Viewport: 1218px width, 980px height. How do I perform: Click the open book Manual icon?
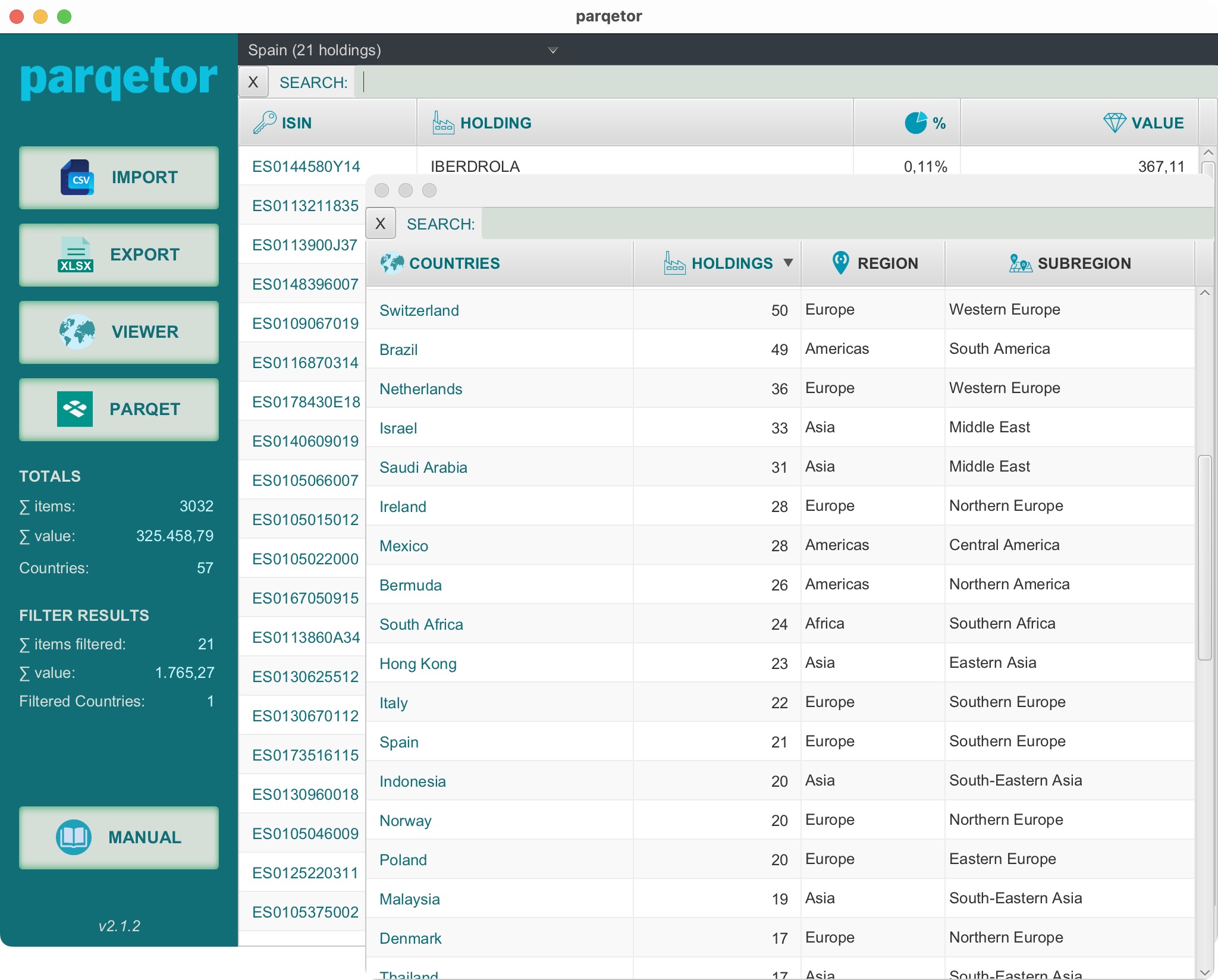pyautogui.click(x=74, y=837)
